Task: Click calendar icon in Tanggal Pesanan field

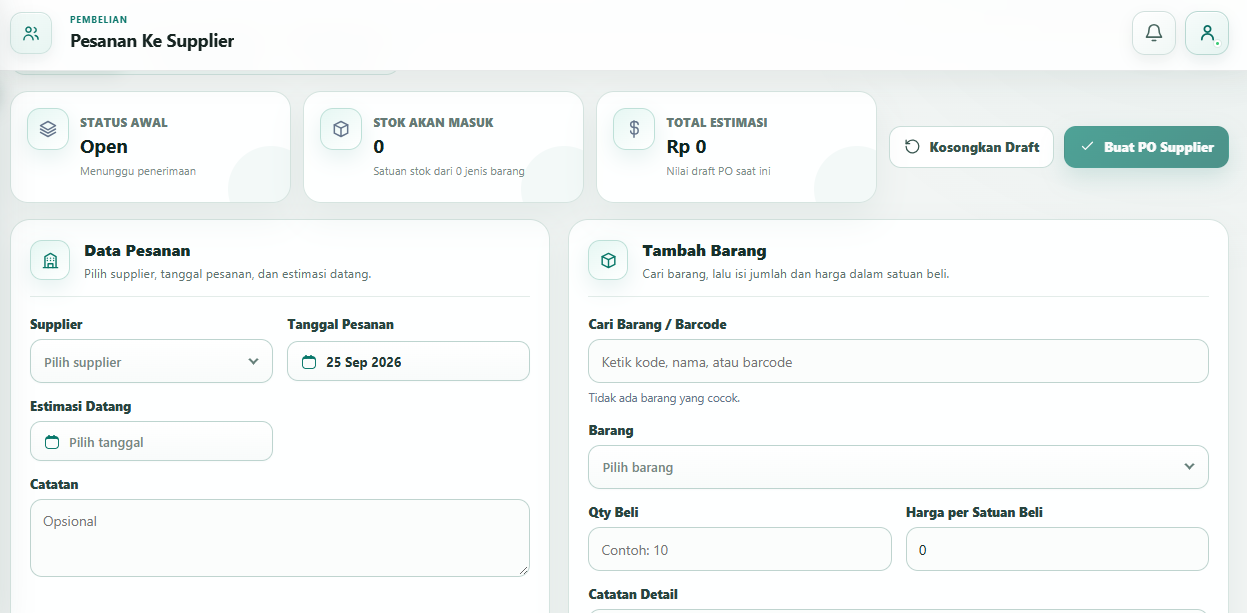Action: click(x=309, y=362)
